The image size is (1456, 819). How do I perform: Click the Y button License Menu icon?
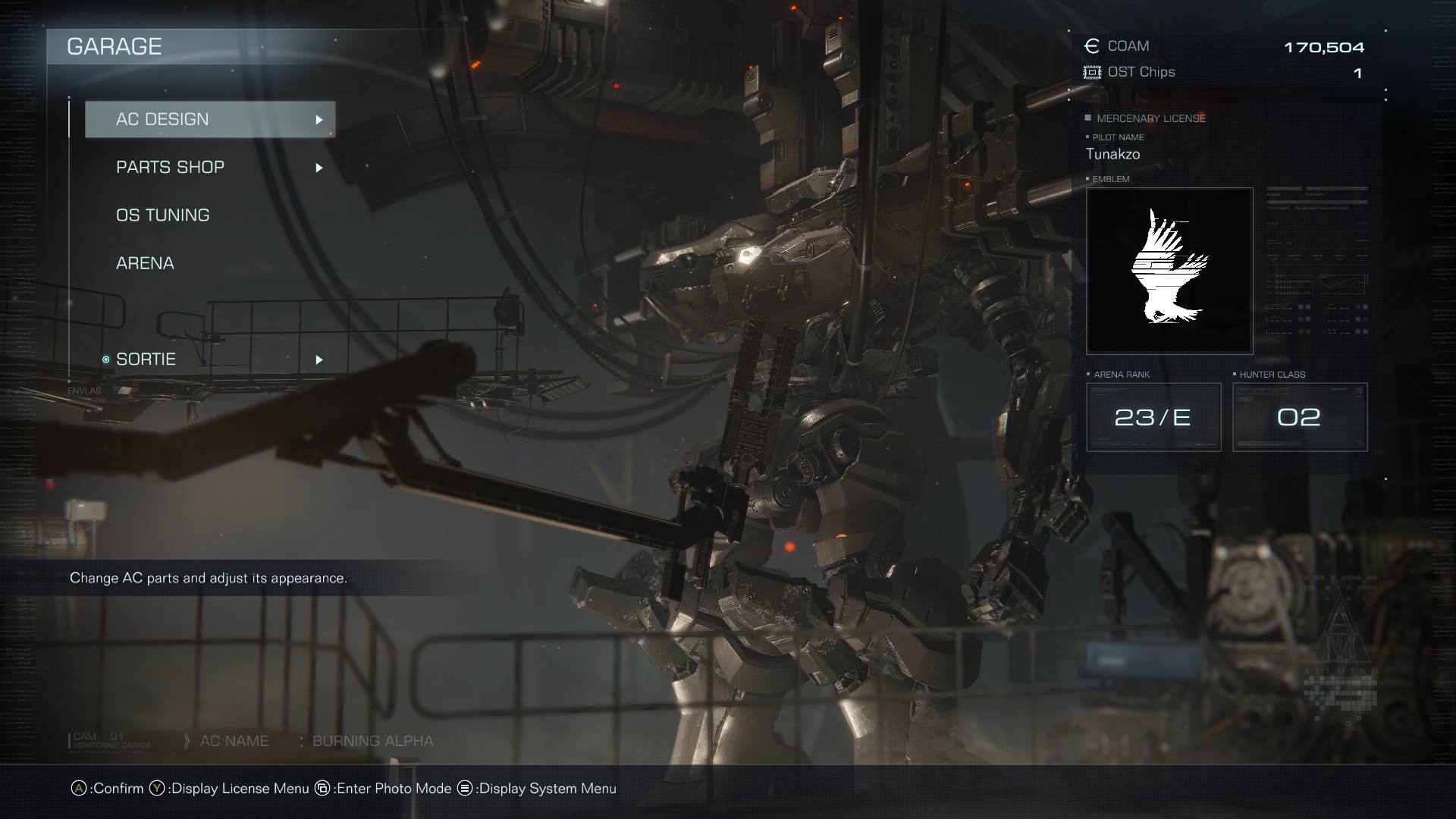point(157,789)
